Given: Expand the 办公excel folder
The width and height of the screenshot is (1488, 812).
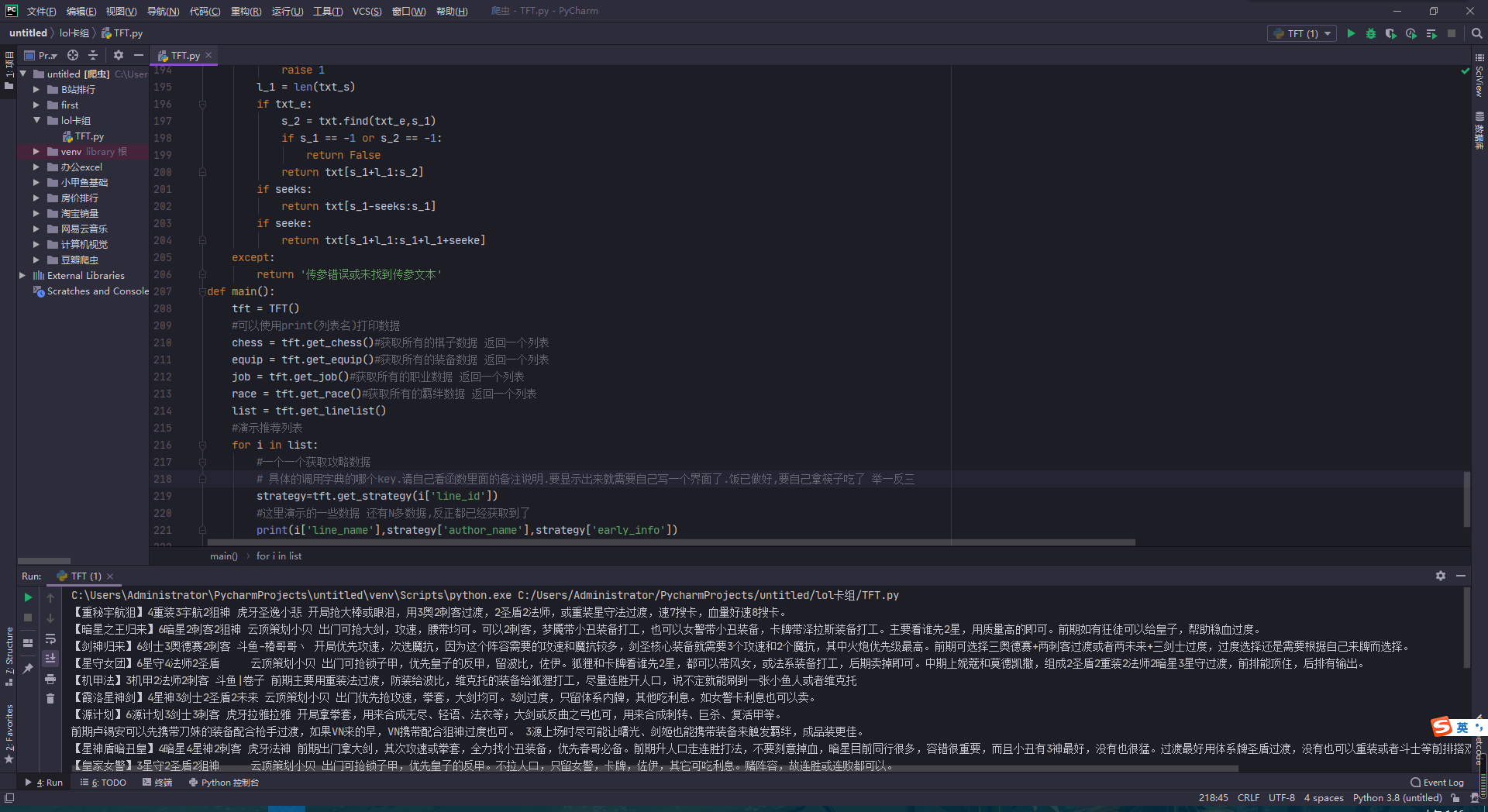Looking at the screenshot, I should coord(36,167).
